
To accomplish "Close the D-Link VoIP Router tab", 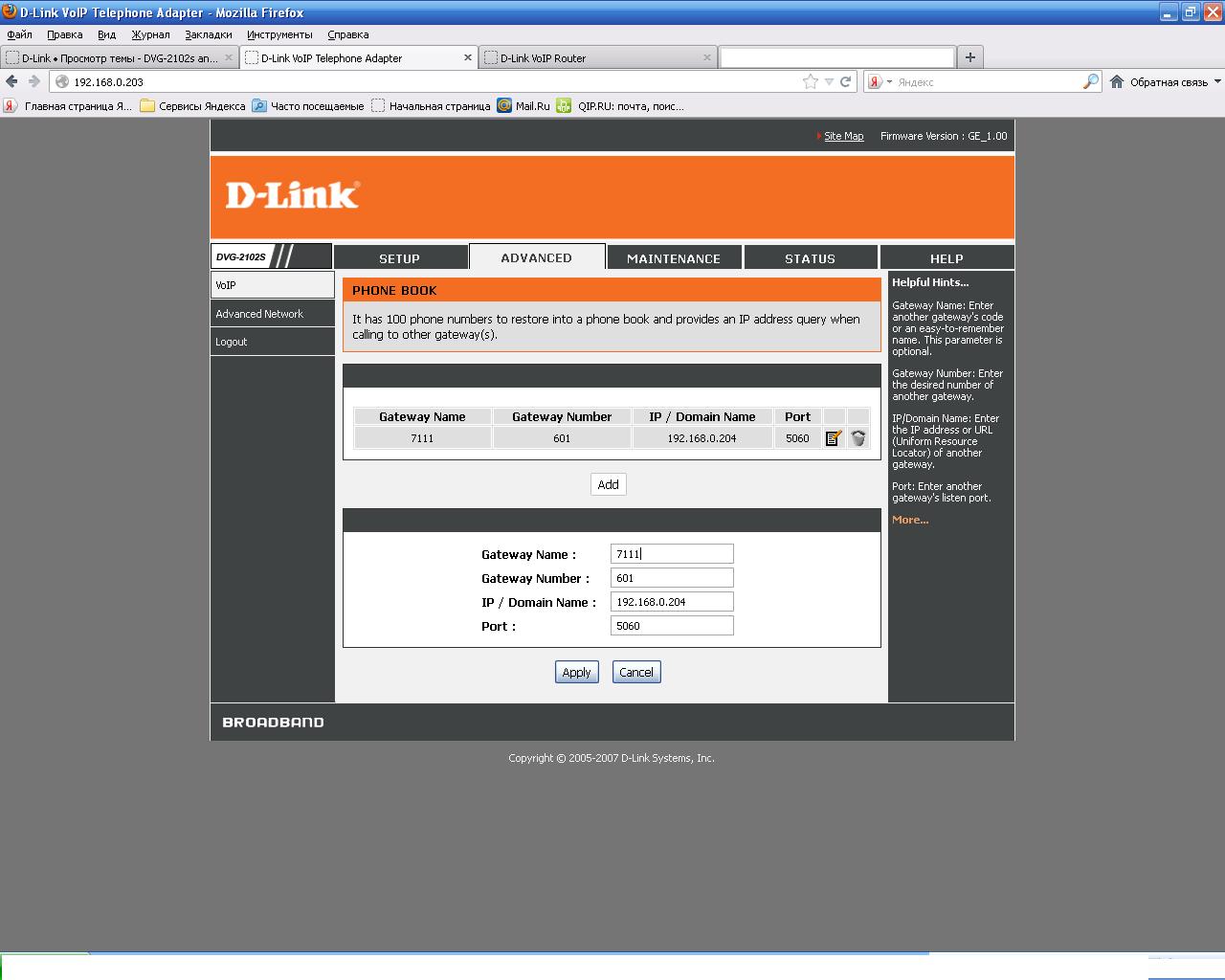I will tap(707, 57).
